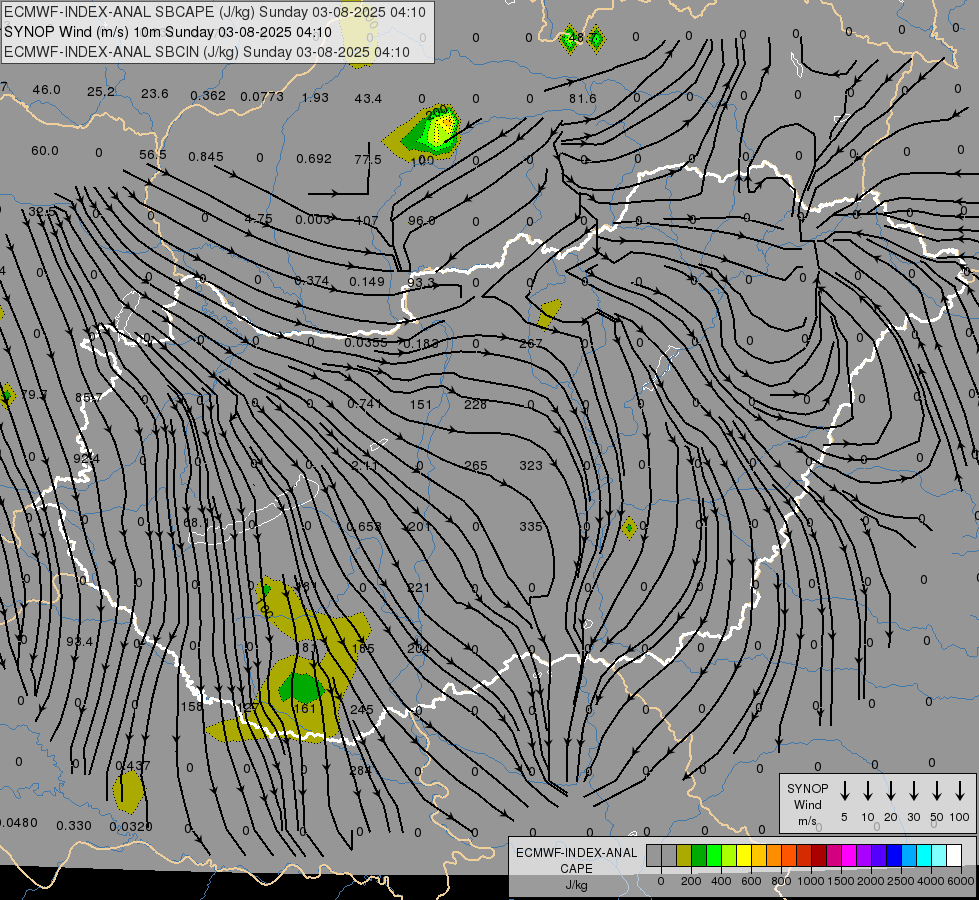The height and width of the screenshot is (900, 979).
Task: Pick the pale cyan CAPE legend swatch
Action: (938, 856)
